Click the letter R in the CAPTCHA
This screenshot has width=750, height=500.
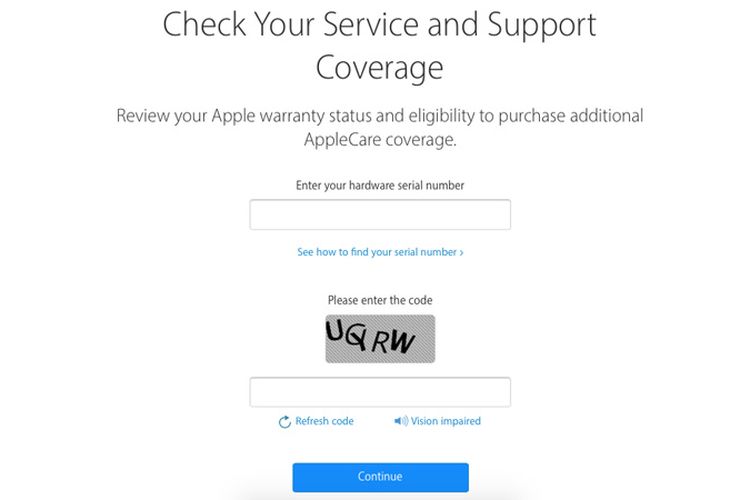point(381,342)
